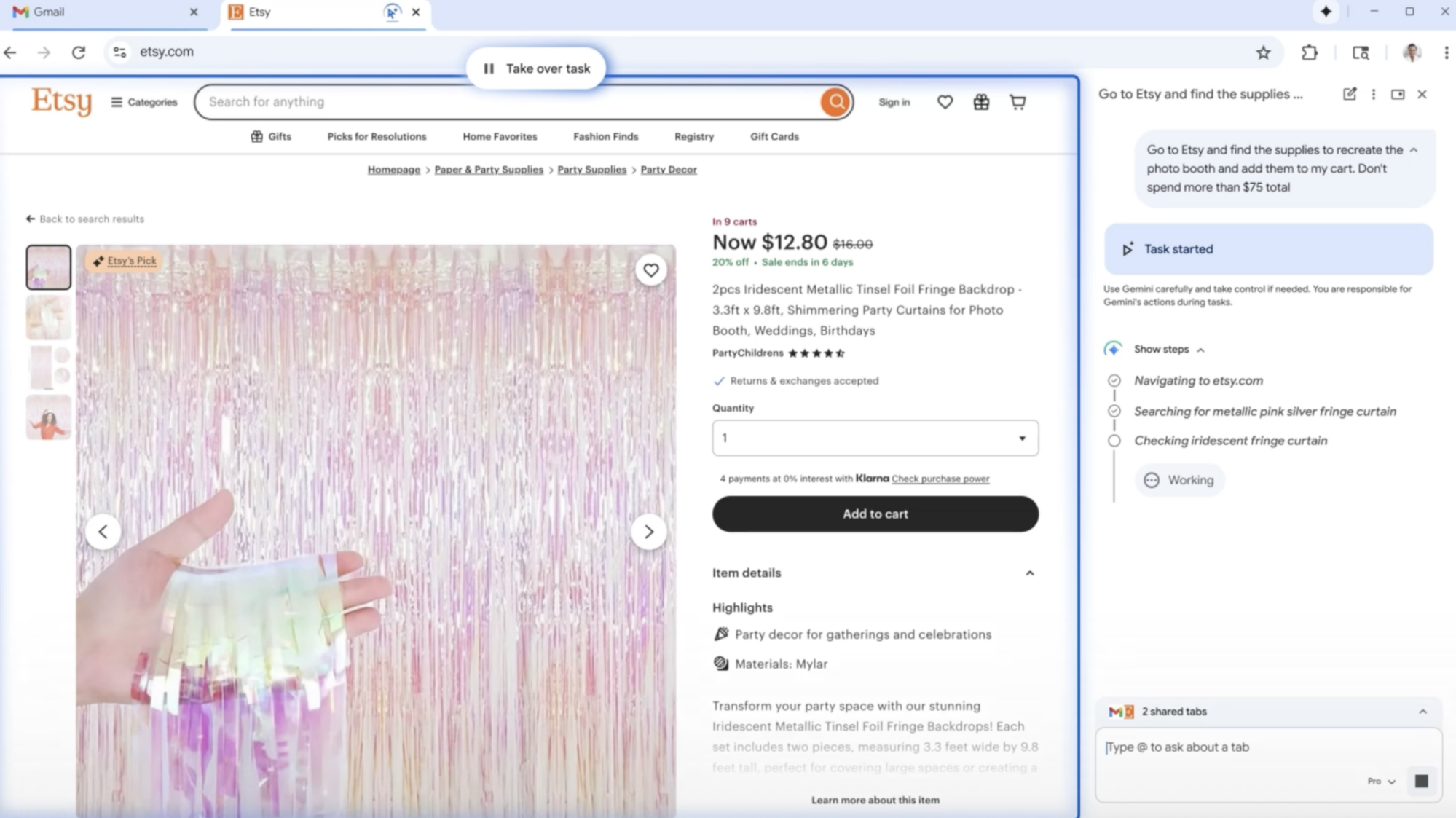Open the Etsy shopping cart
This screenshot has height=818, width=1456.
(1017, 102)
